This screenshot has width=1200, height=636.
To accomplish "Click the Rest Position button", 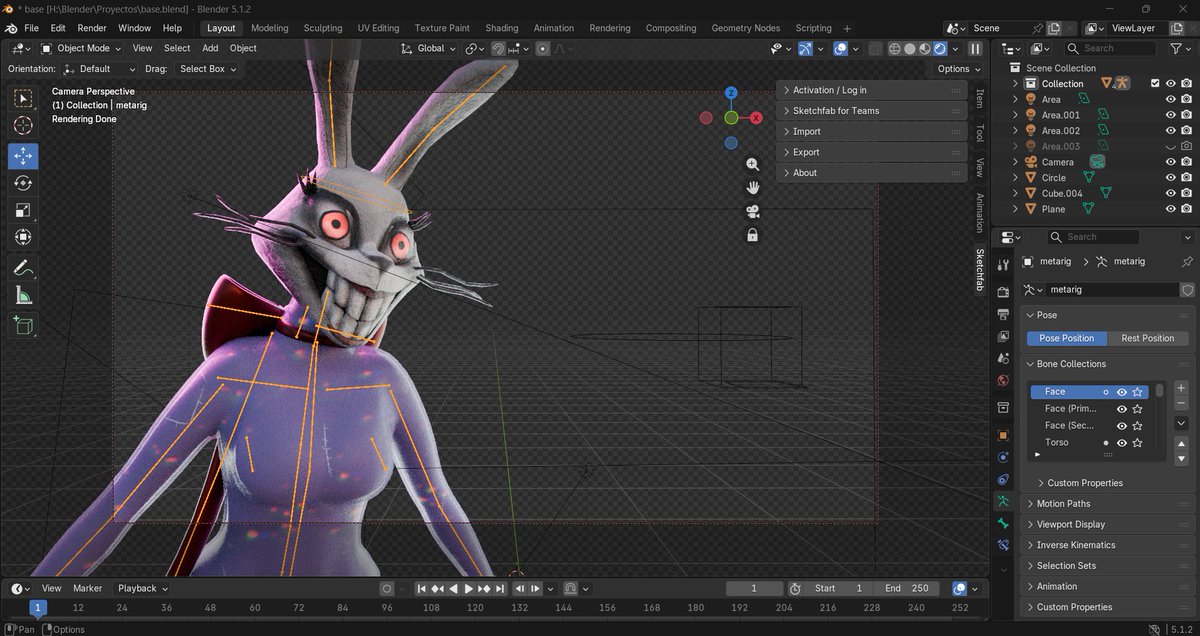I will [x=1148, y=338].
